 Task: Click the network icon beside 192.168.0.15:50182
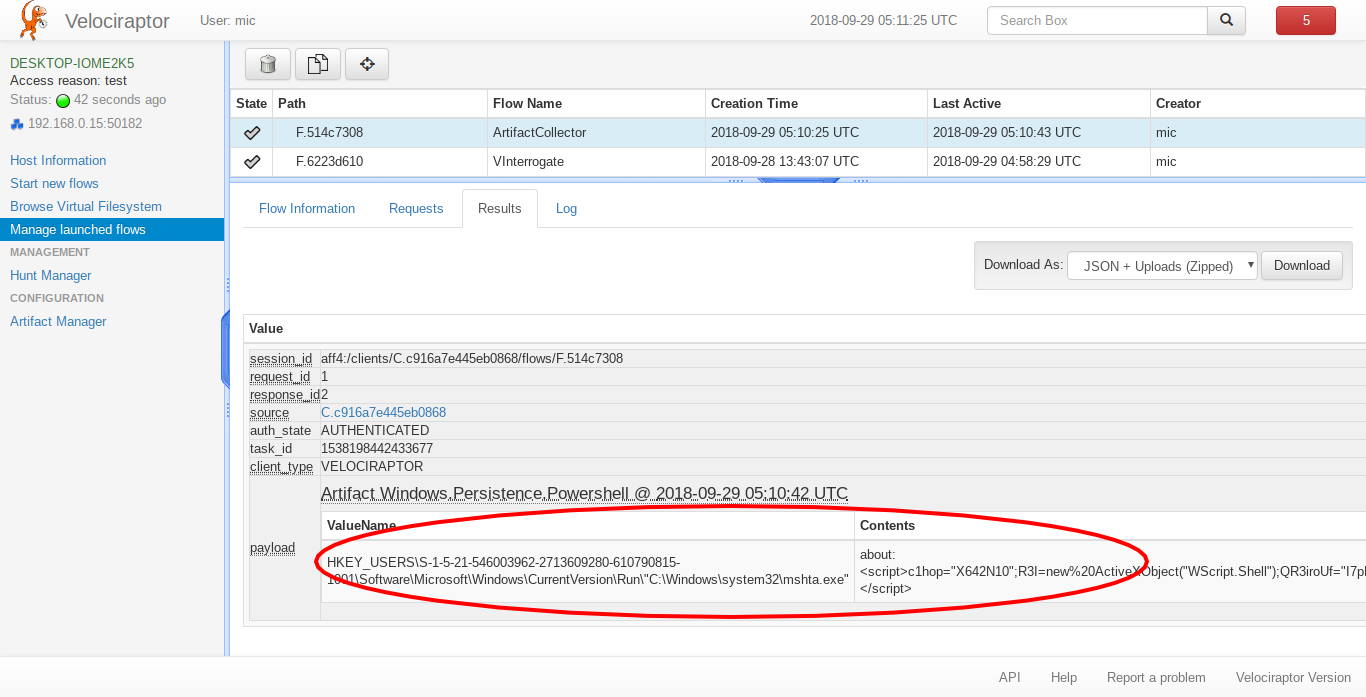click(x=17, y=124)
